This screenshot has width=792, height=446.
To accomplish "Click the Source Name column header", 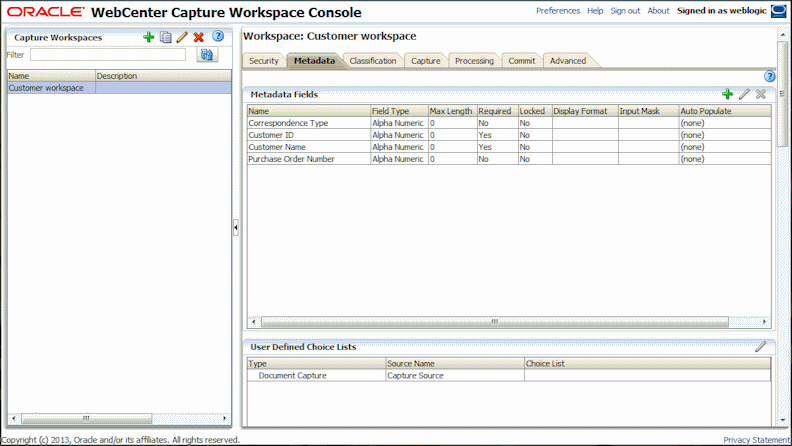I will [x=455, y=363].
